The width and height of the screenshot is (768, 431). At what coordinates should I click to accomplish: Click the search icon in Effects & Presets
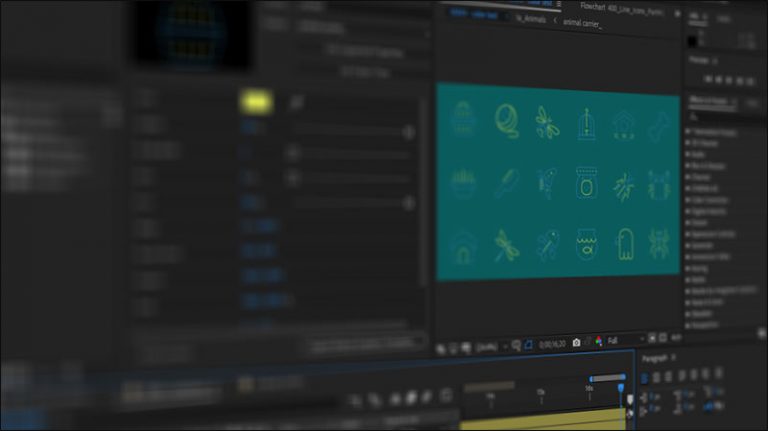coord(694,116)
